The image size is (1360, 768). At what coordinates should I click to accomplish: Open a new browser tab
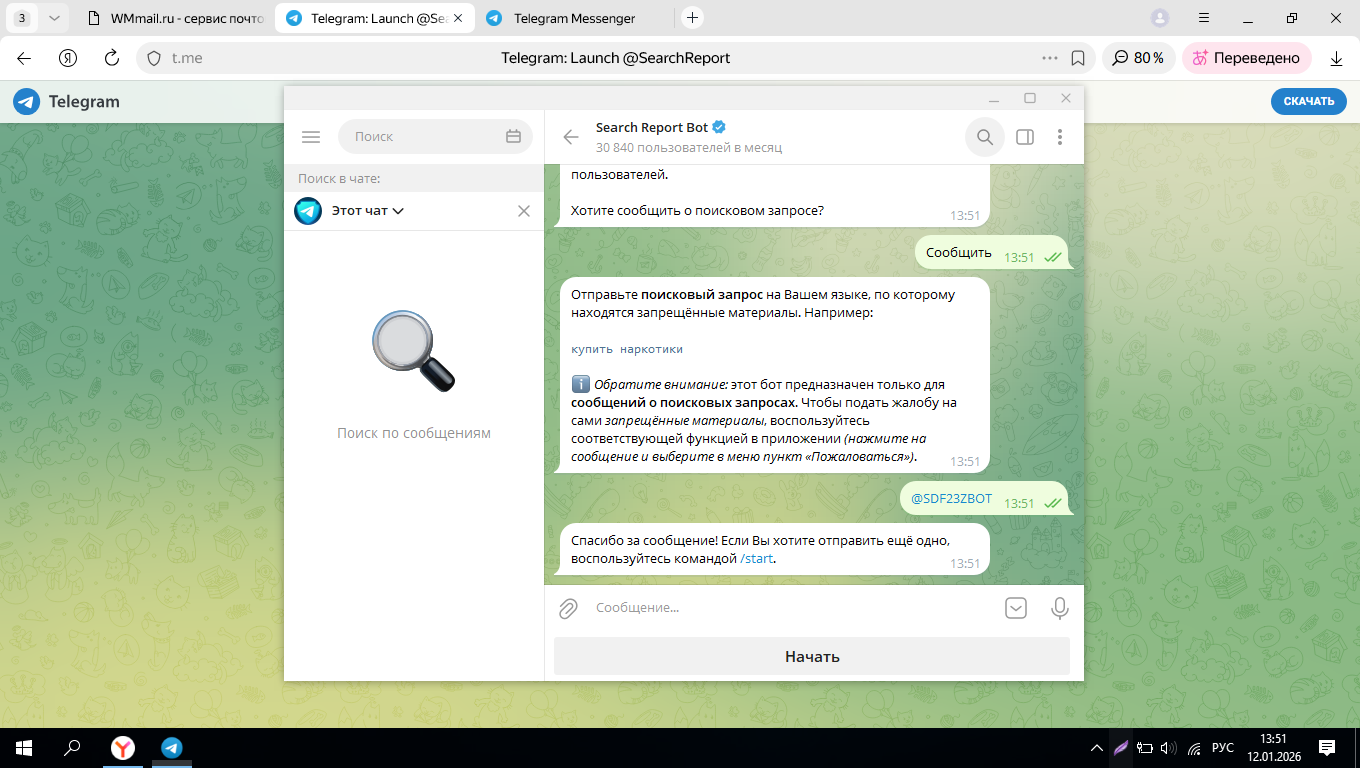point(692,18)
